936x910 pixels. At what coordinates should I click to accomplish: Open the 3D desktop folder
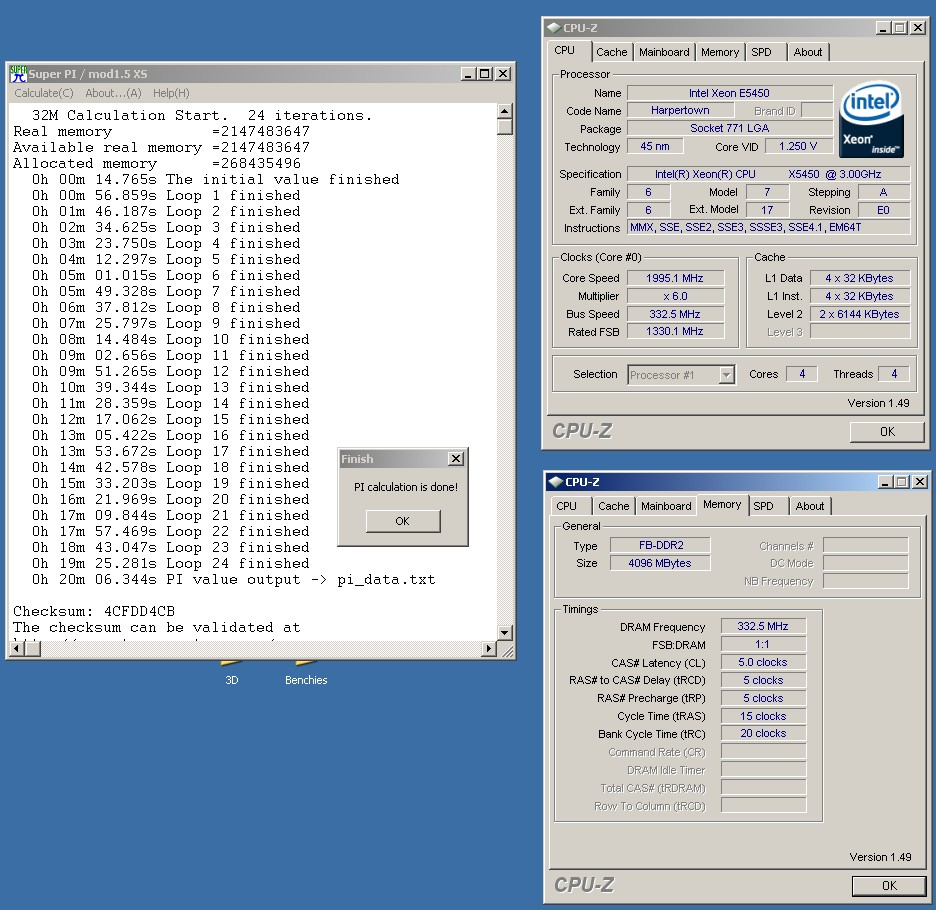click(232, 674)
